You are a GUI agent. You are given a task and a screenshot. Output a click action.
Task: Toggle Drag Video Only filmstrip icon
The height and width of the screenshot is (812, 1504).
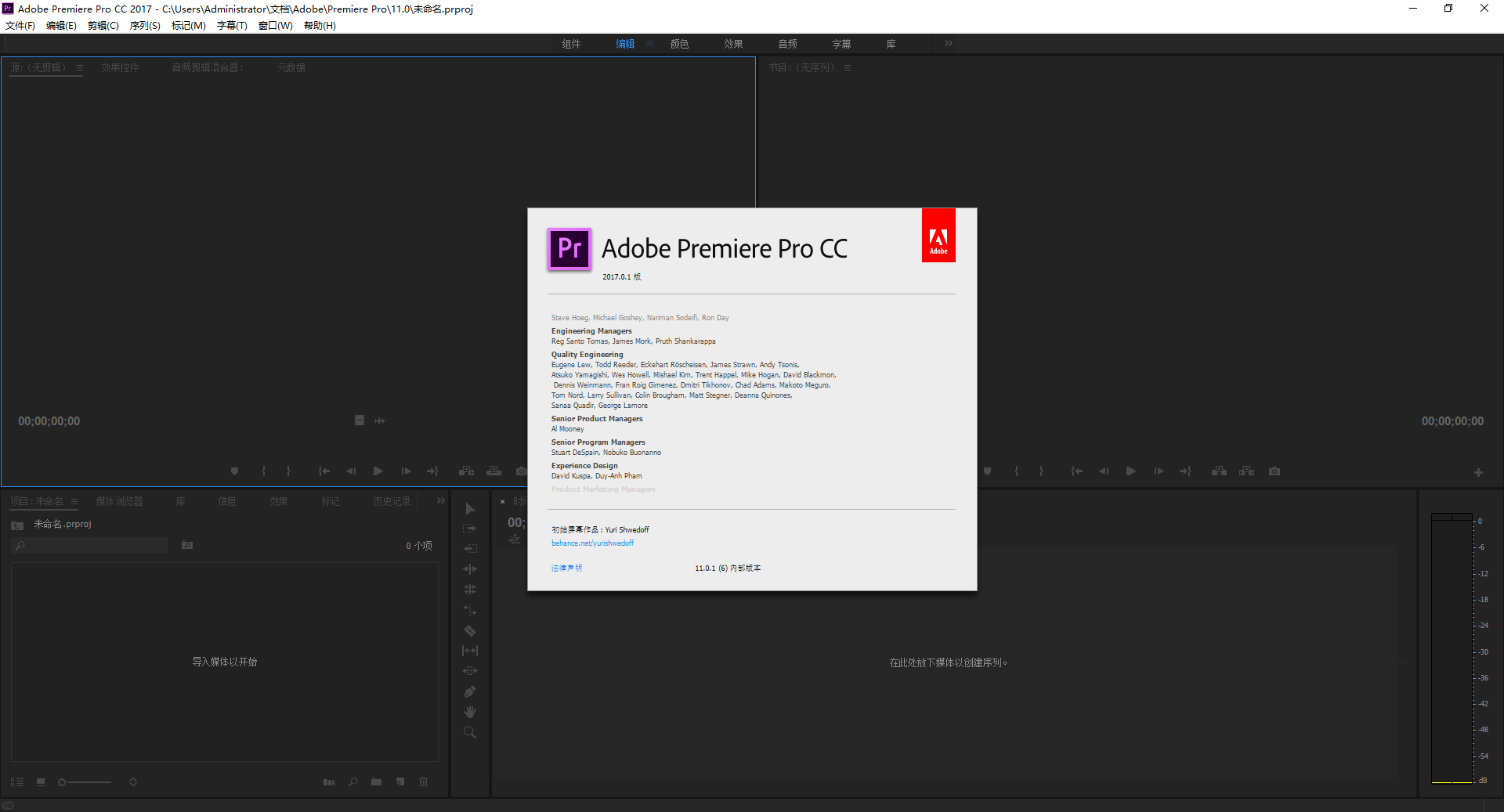pos(360,420)
